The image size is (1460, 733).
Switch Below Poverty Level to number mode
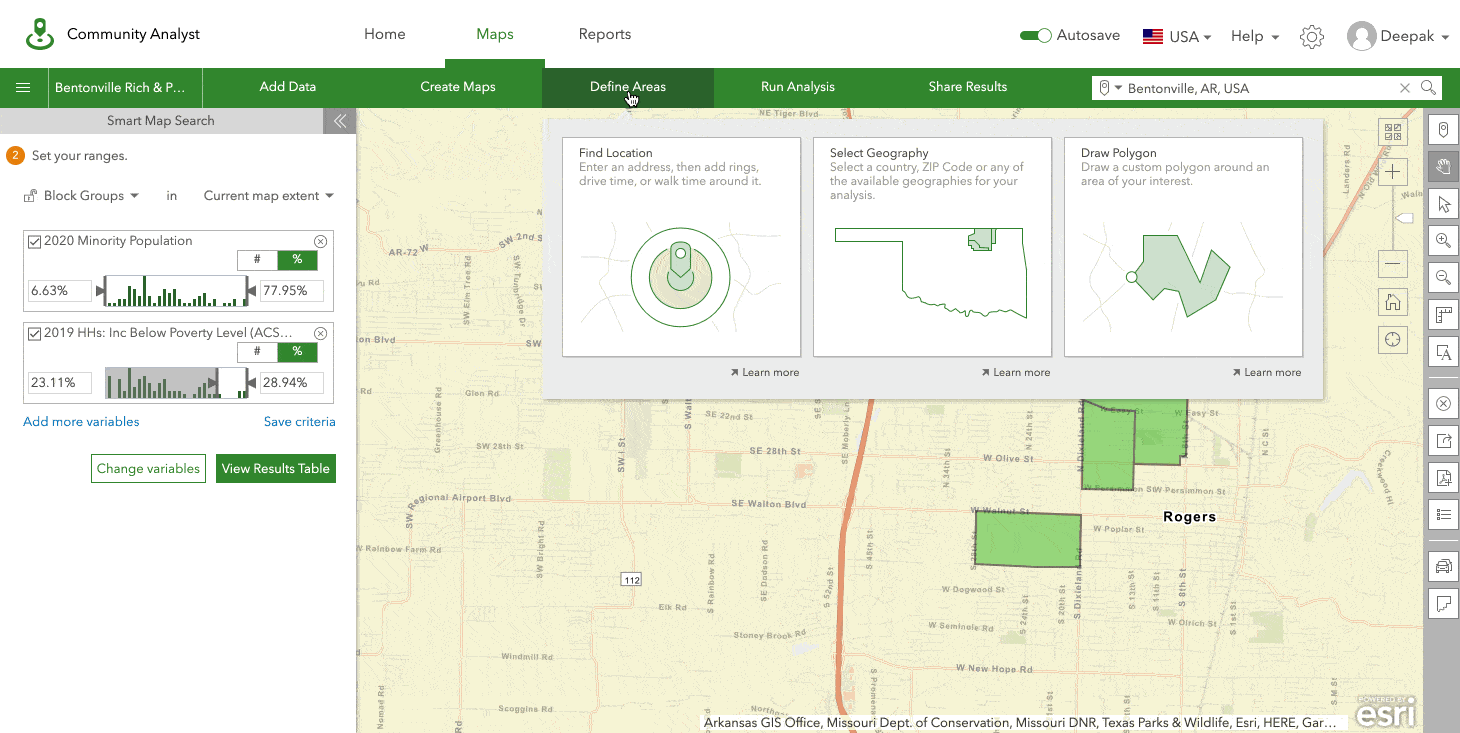257,352
